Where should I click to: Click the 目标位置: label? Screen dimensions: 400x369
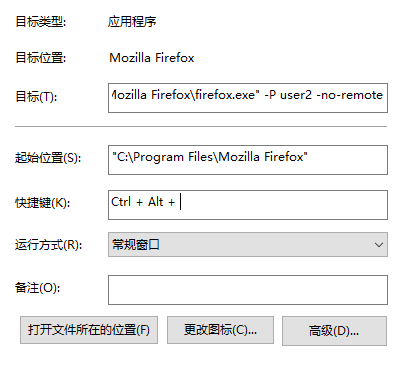point(41,58)
